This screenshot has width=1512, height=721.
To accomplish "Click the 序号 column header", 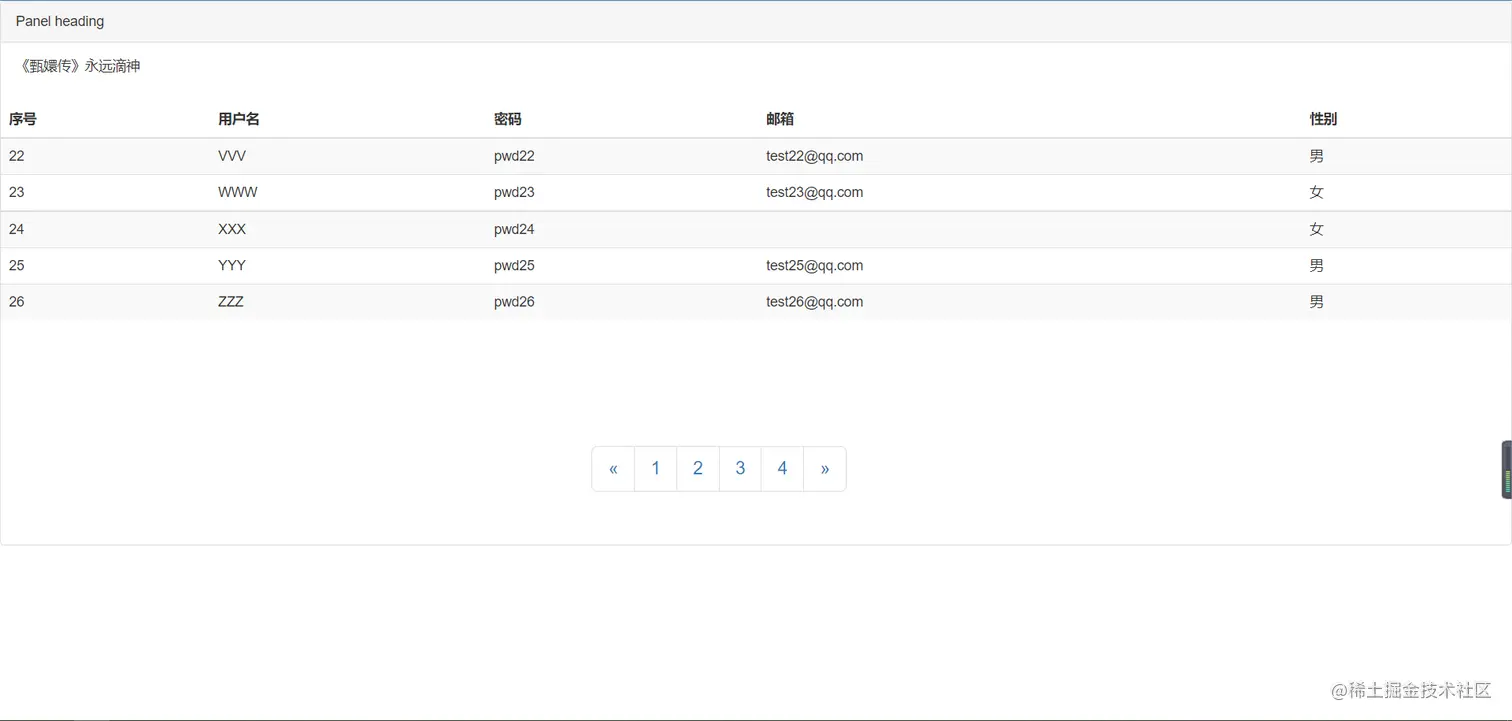I will [x=23, y=119].
